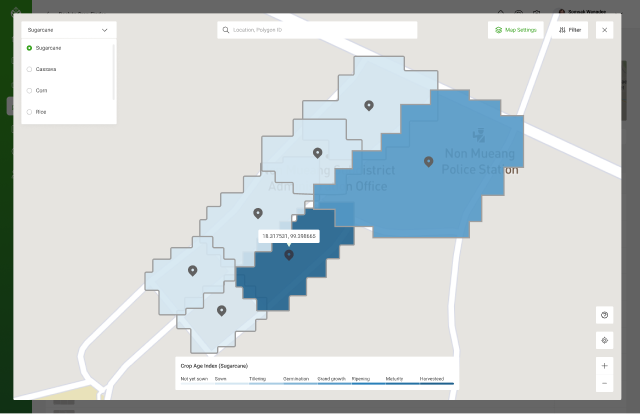Click the coordinates tooltip above the pin
Image resolution: width=640 pixels, height=414 pixels.
(x=289, y=236)
